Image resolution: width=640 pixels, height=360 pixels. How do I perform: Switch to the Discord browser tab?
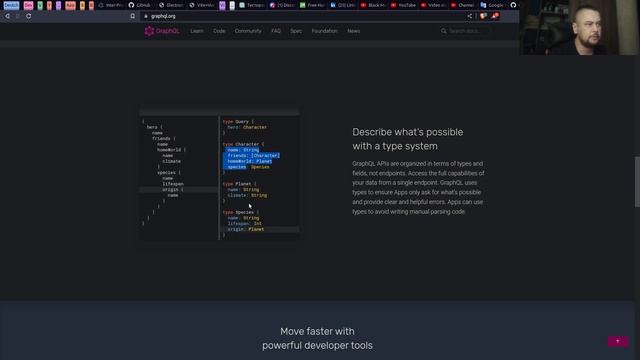click(282, 5)
